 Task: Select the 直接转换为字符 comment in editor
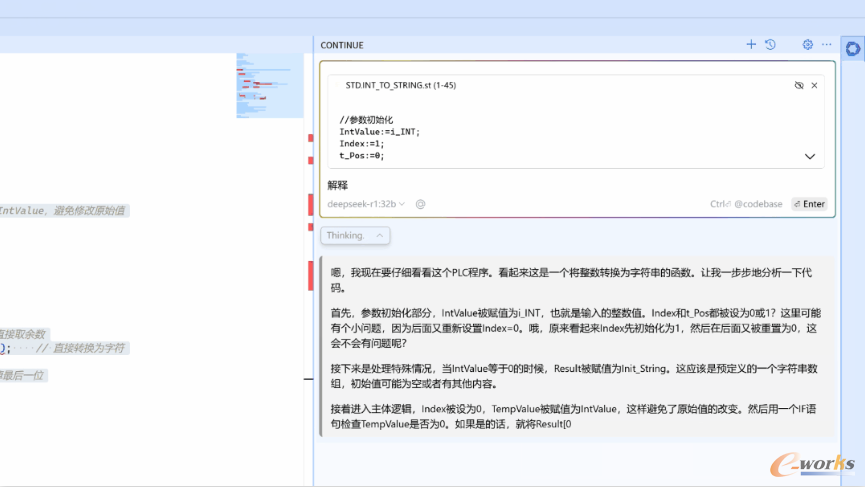pos(89,349)
